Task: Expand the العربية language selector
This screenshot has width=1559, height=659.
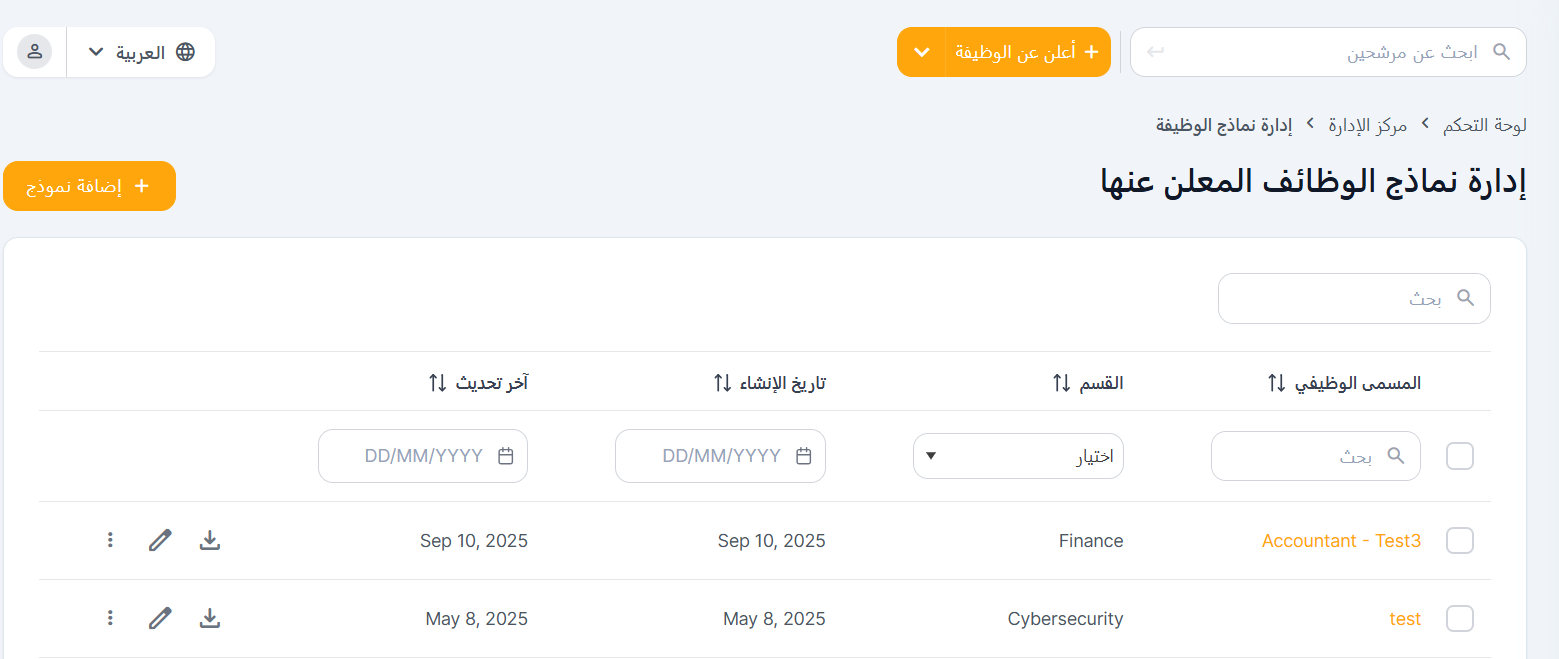Action: [x=141, y=52]
